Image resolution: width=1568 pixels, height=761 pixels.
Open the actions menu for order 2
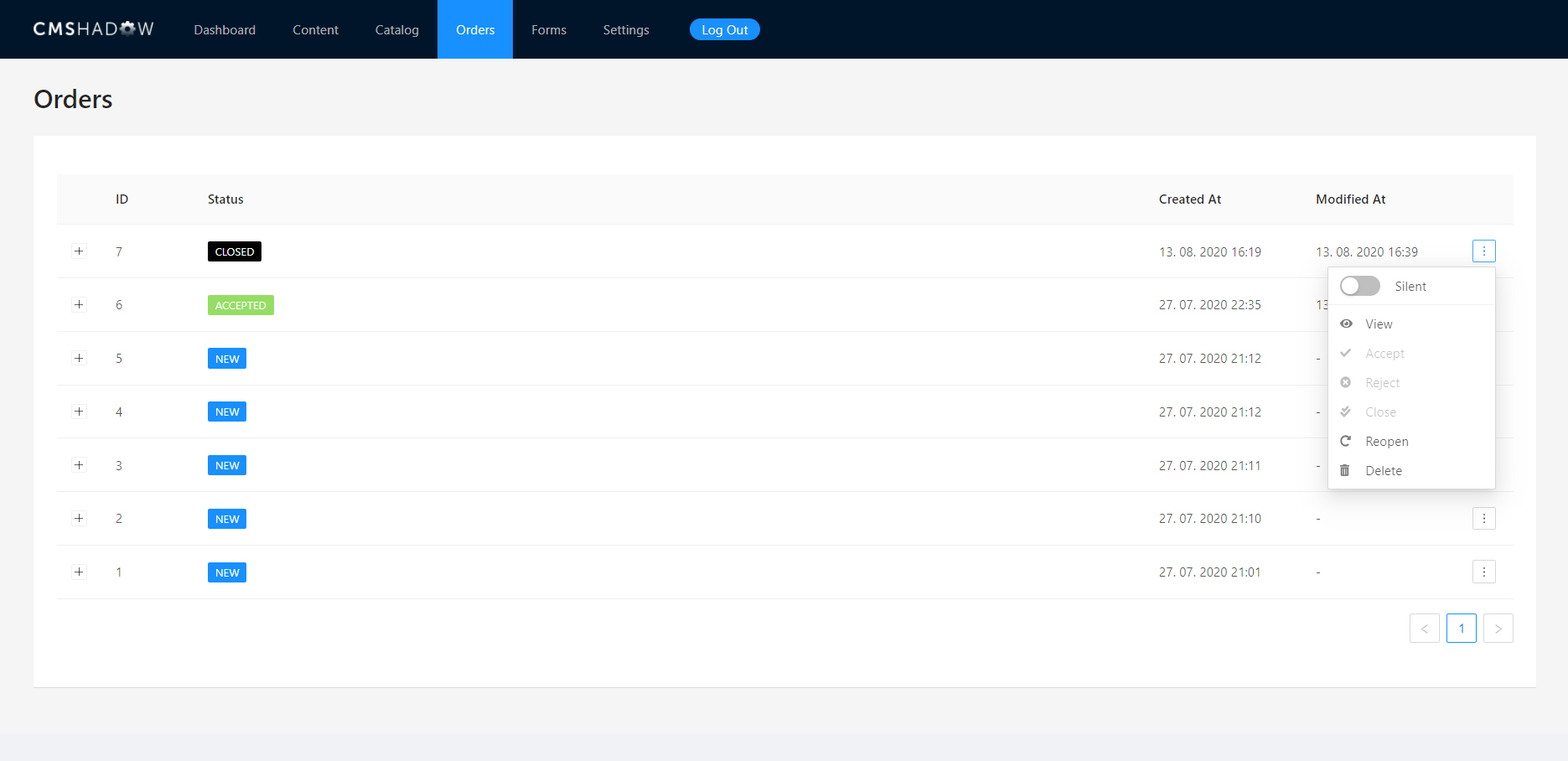(x=1483, y=518)
